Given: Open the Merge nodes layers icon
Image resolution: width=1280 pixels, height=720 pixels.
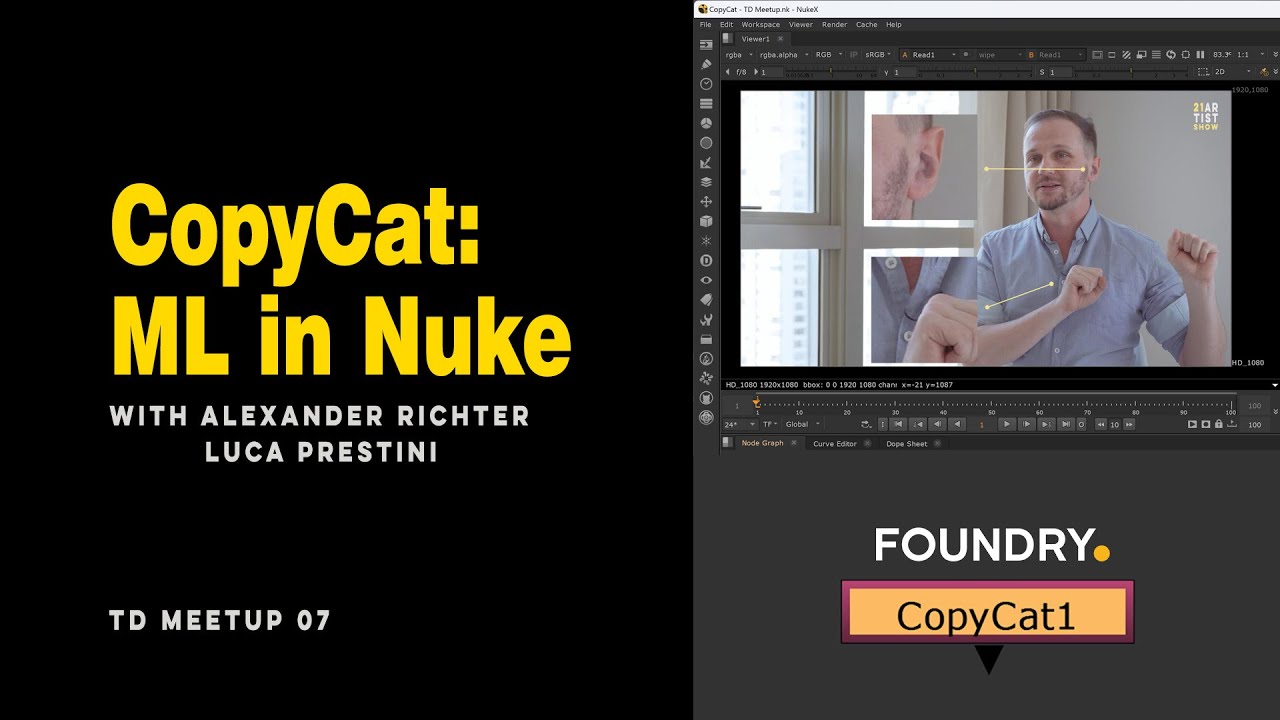Looking at the screenshot, I should tap(706, 182).
